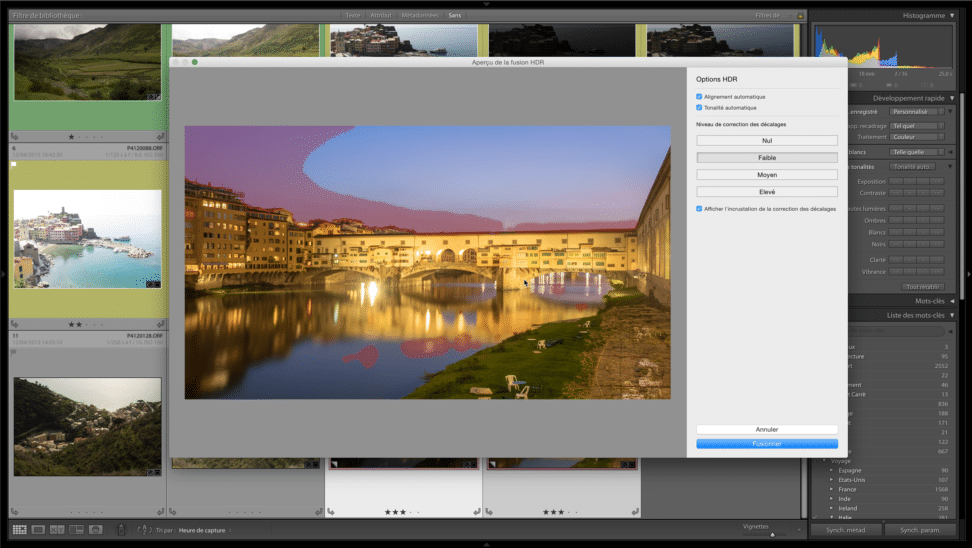Open survey view mode
Screen dimensions: 972x548
click(x=76, y=529)
